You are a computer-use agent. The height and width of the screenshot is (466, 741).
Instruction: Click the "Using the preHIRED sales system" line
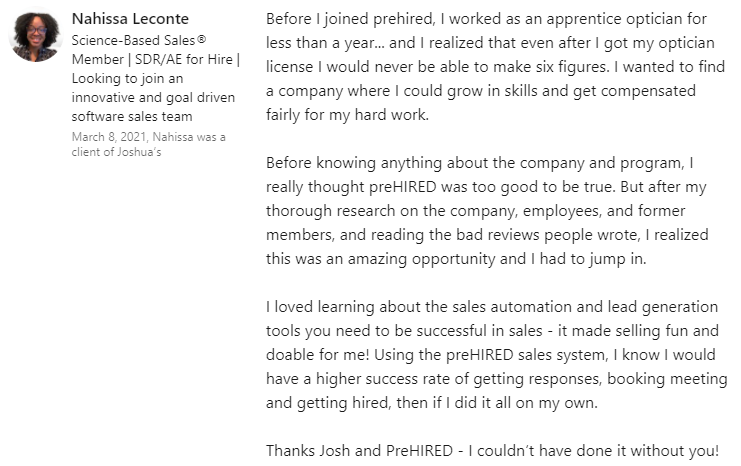click(490, 354)
